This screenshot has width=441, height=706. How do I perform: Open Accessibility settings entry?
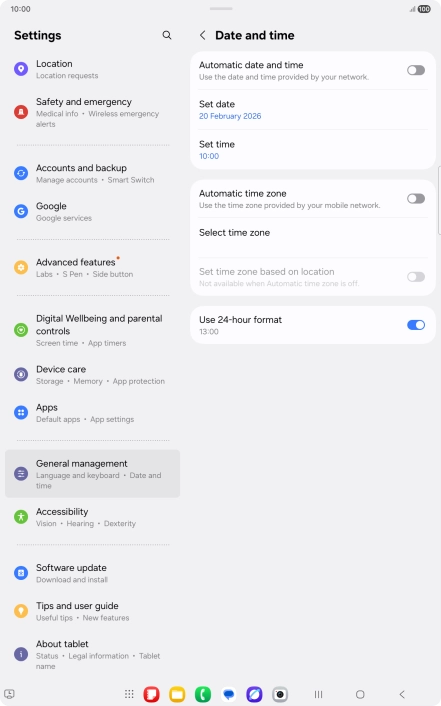tap(92, 517)
